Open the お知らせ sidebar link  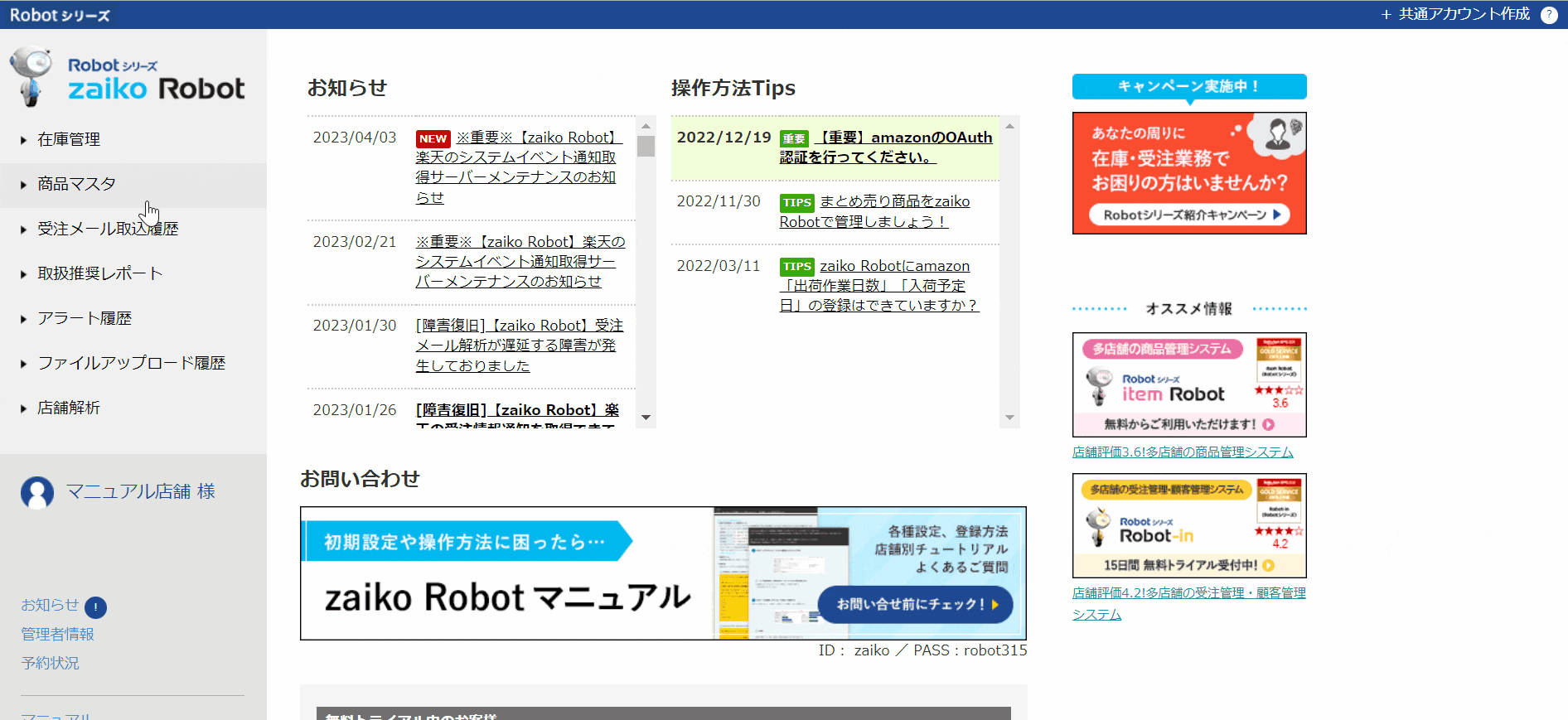pyautogui.click(x=50, y=606)
